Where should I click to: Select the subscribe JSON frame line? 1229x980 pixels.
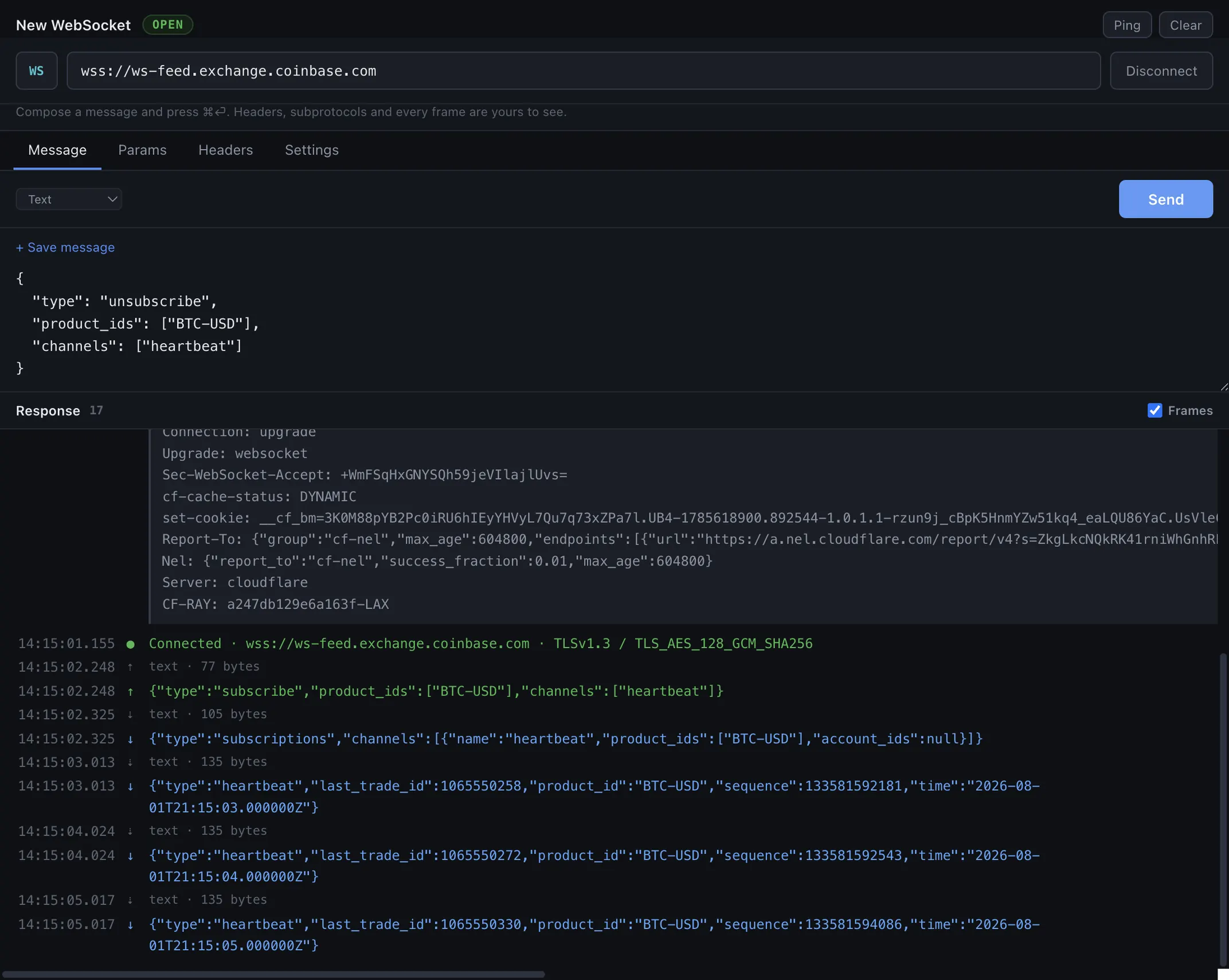pos(436,691)
